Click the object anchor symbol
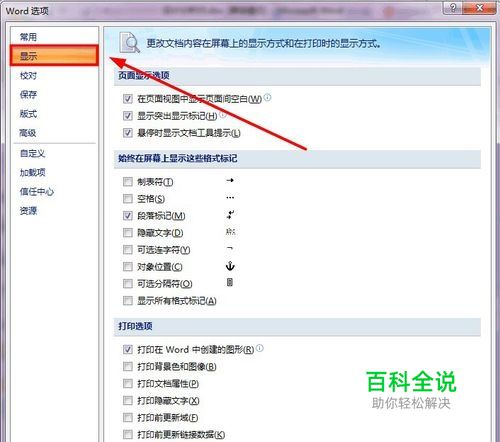 click(x=230, y=266)
